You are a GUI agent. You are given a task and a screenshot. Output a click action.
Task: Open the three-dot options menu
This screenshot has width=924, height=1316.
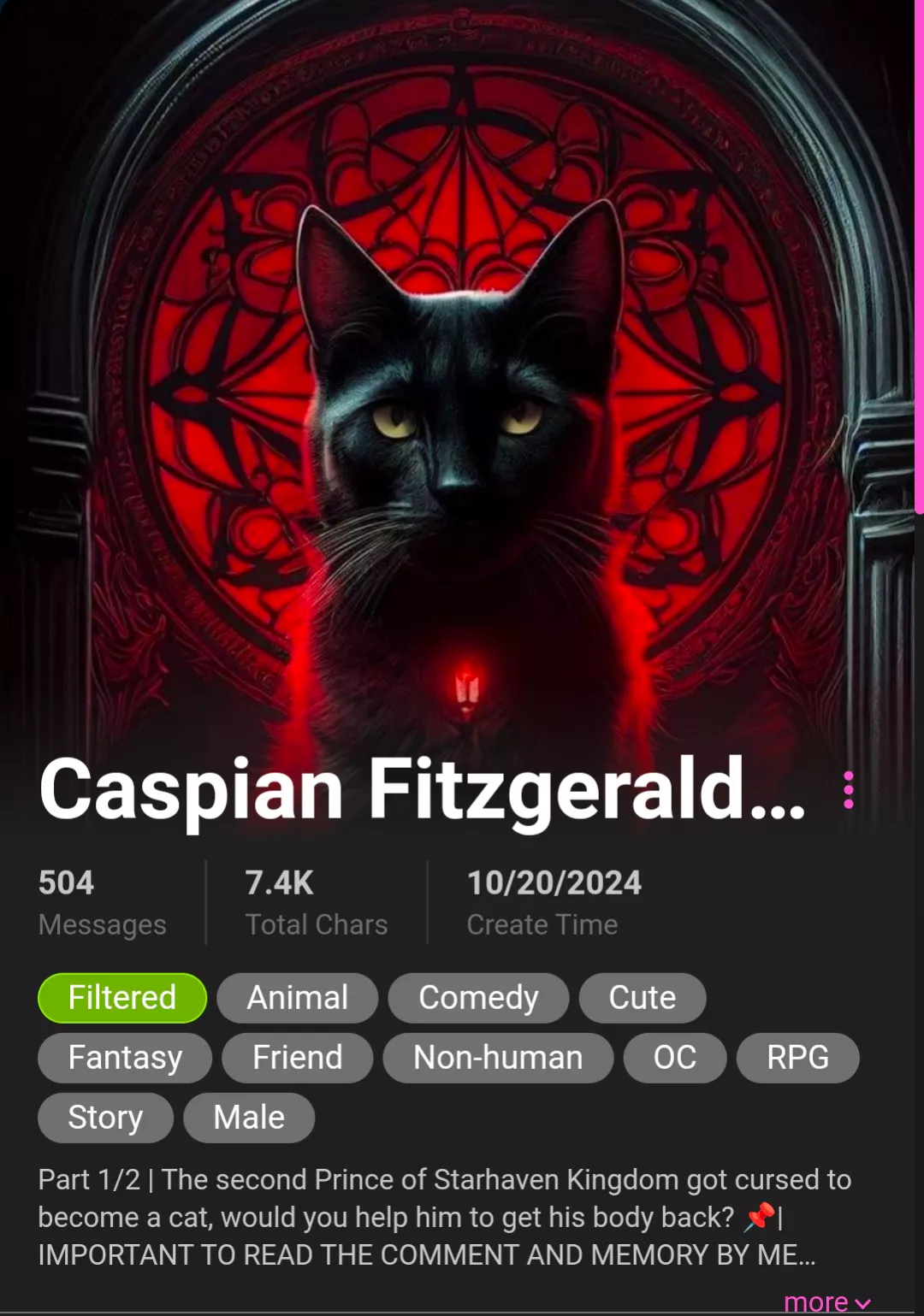point(848,790)
